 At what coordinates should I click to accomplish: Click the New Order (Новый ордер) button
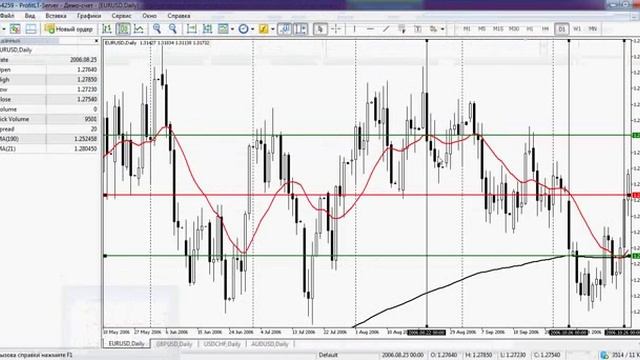click(69, 29)
